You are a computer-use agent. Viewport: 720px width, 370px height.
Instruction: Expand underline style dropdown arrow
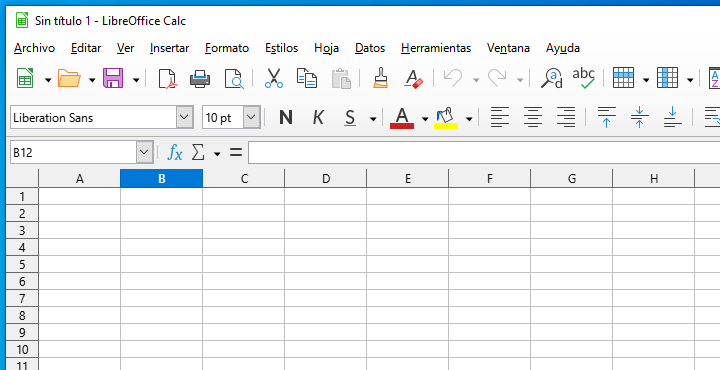[x=373, y=119]
